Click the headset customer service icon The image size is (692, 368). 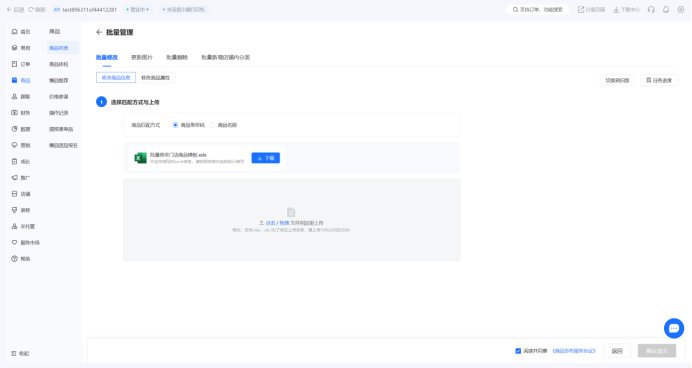pos(651,9)
